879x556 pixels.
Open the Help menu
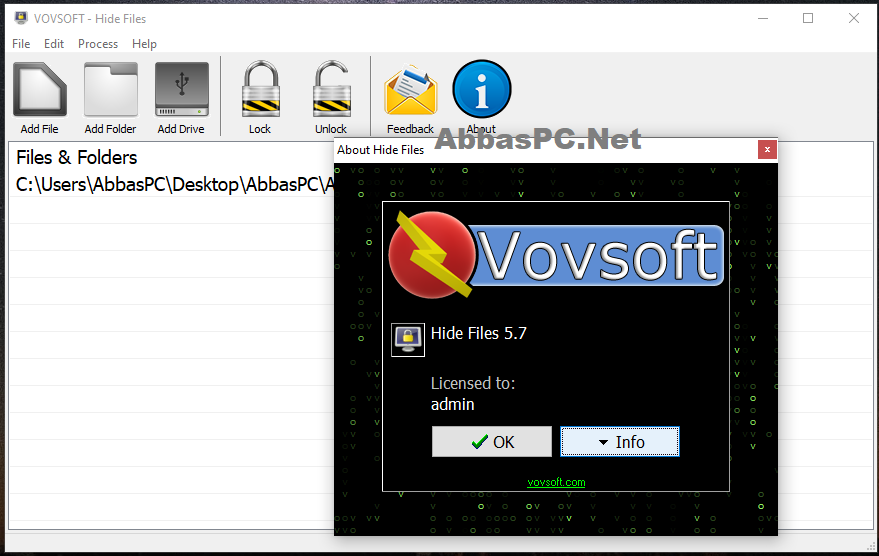click(144, 44)
